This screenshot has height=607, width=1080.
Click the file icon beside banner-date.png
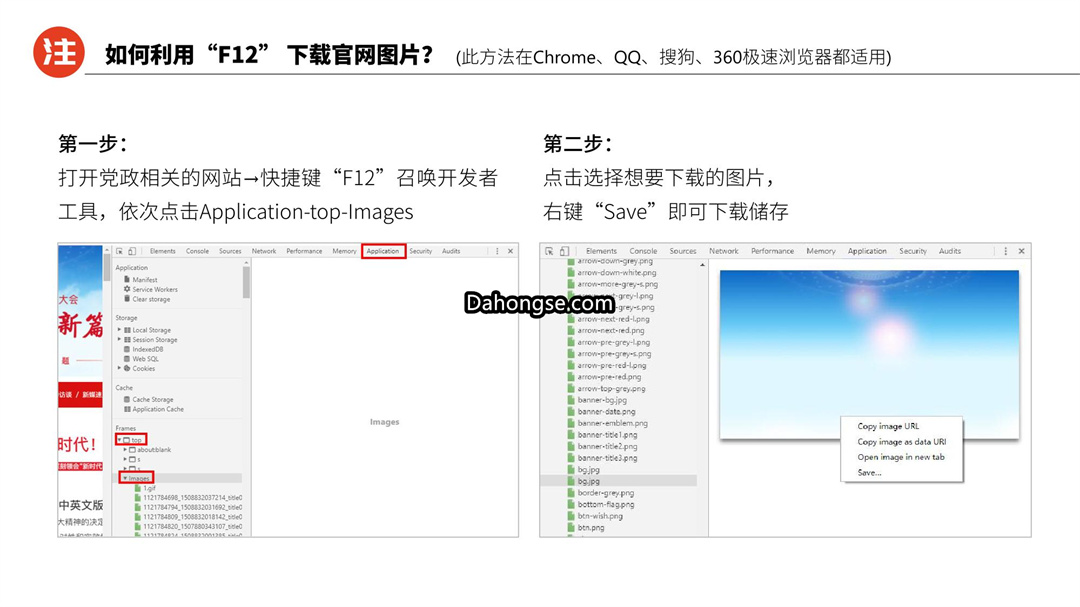pos(571,411)
